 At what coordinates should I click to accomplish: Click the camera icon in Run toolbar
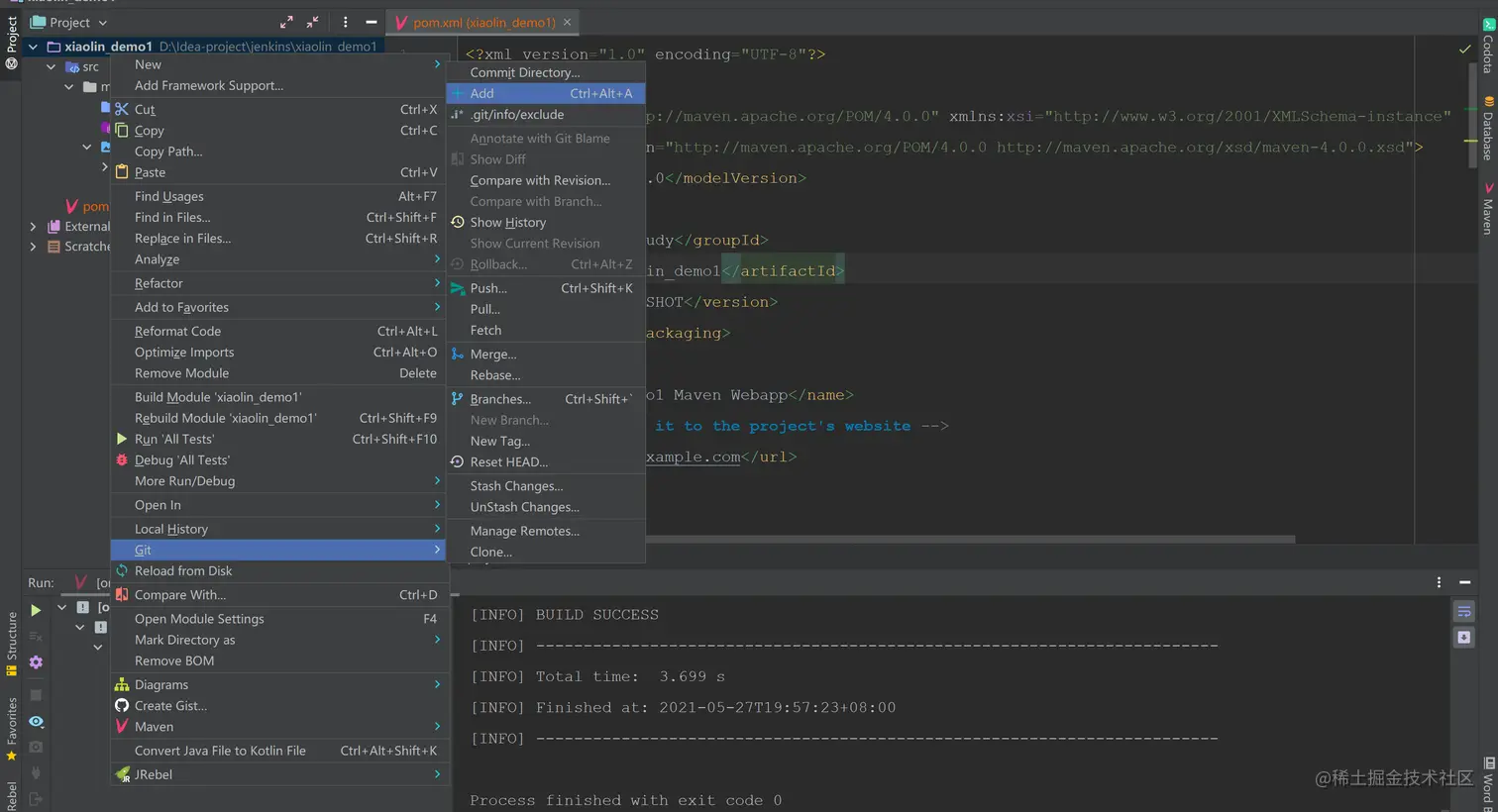pyautogui.click(x=36, y=747)
